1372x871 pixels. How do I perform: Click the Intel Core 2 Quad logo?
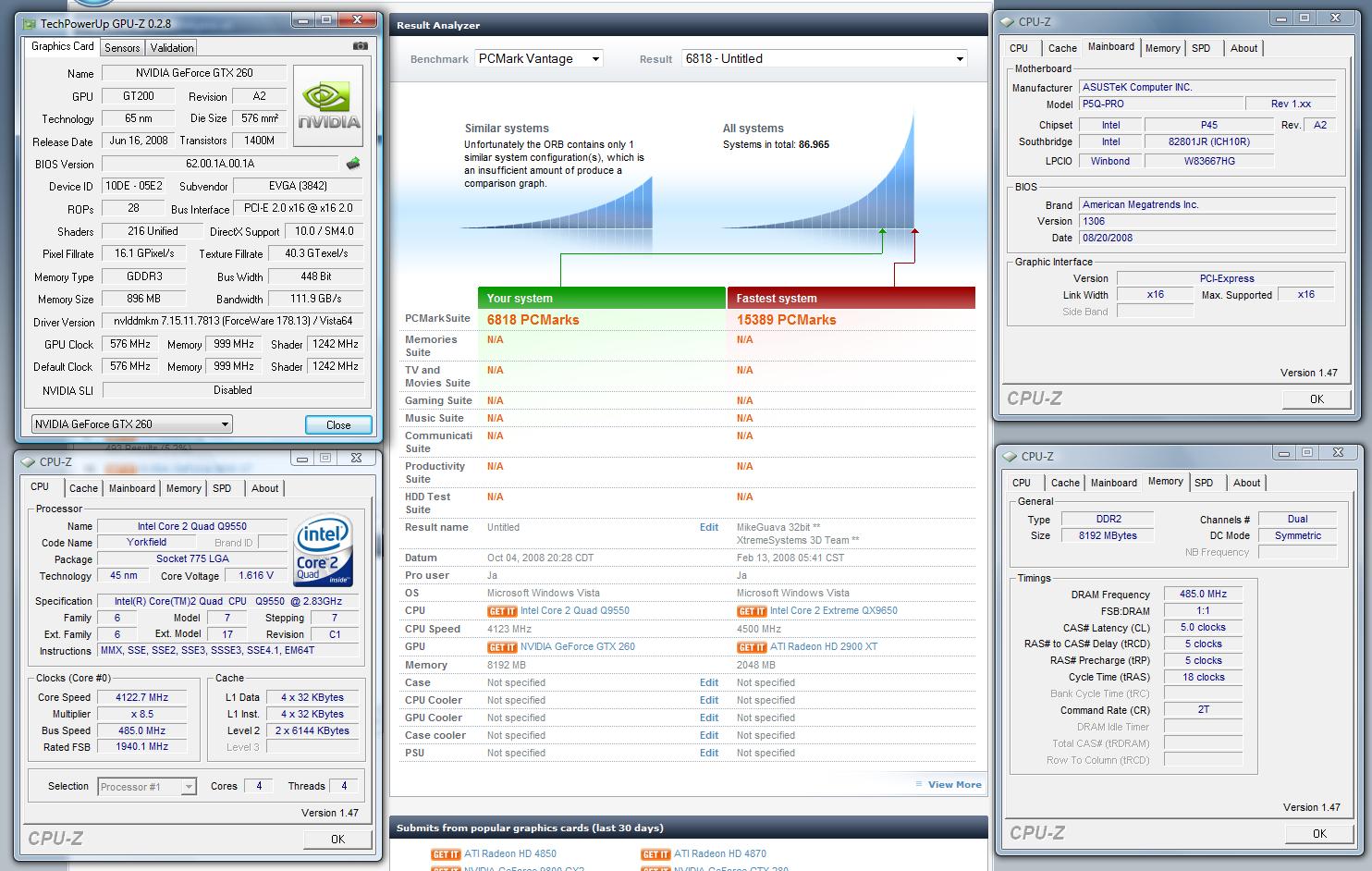pyautogui.click(x=323, y=549)
